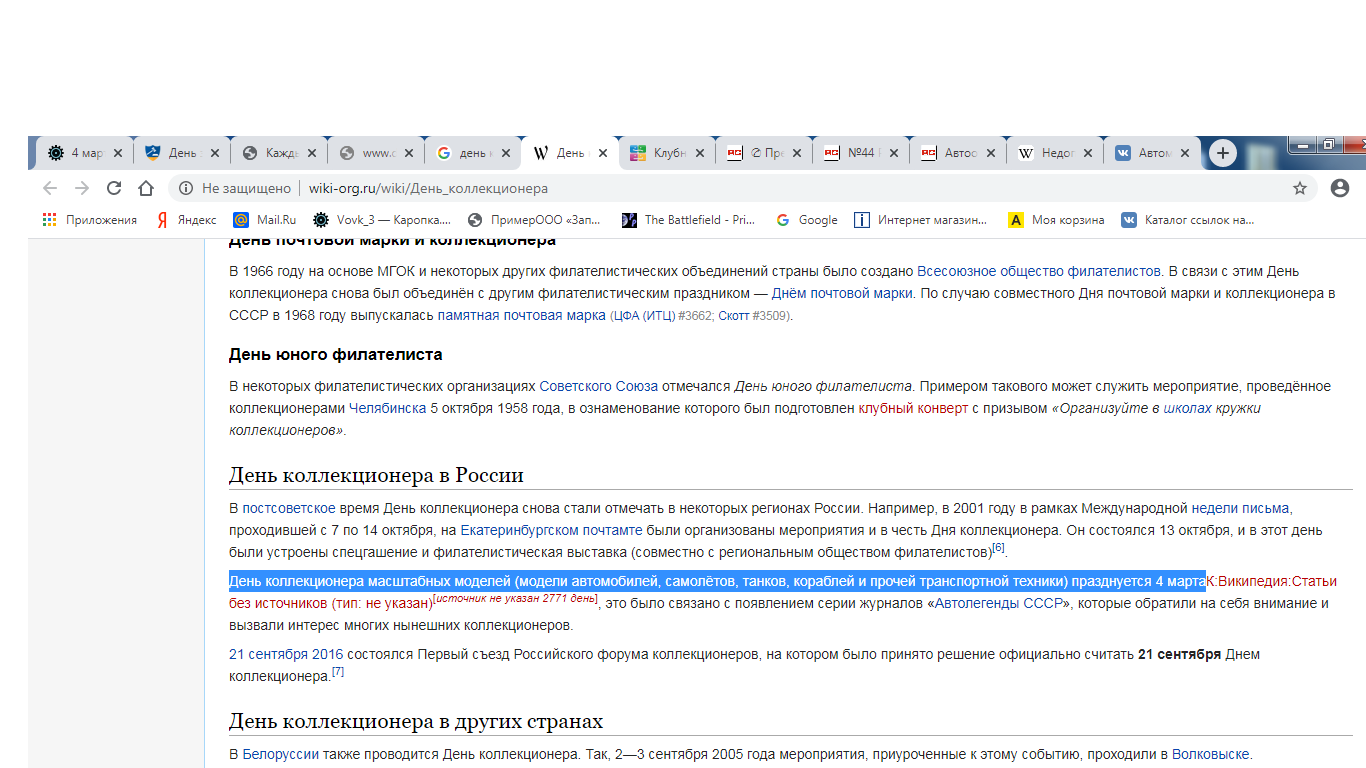The height and width of the screenshot is (768, 1366).
Task: Switch to the 'Клубн' tab
Action: [661, 153]
